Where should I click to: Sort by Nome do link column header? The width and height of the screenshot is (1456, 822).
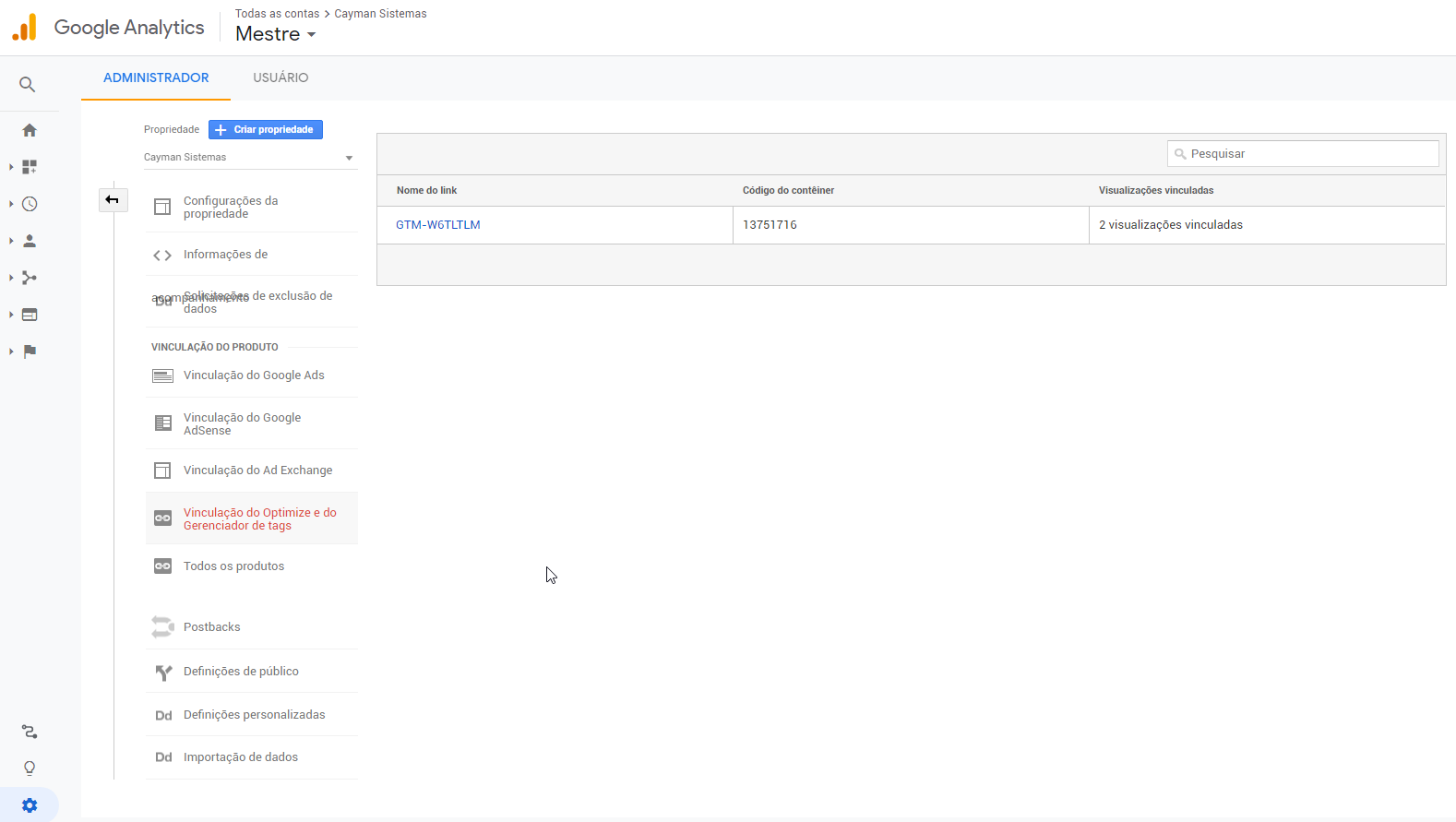tap(427, 191)
